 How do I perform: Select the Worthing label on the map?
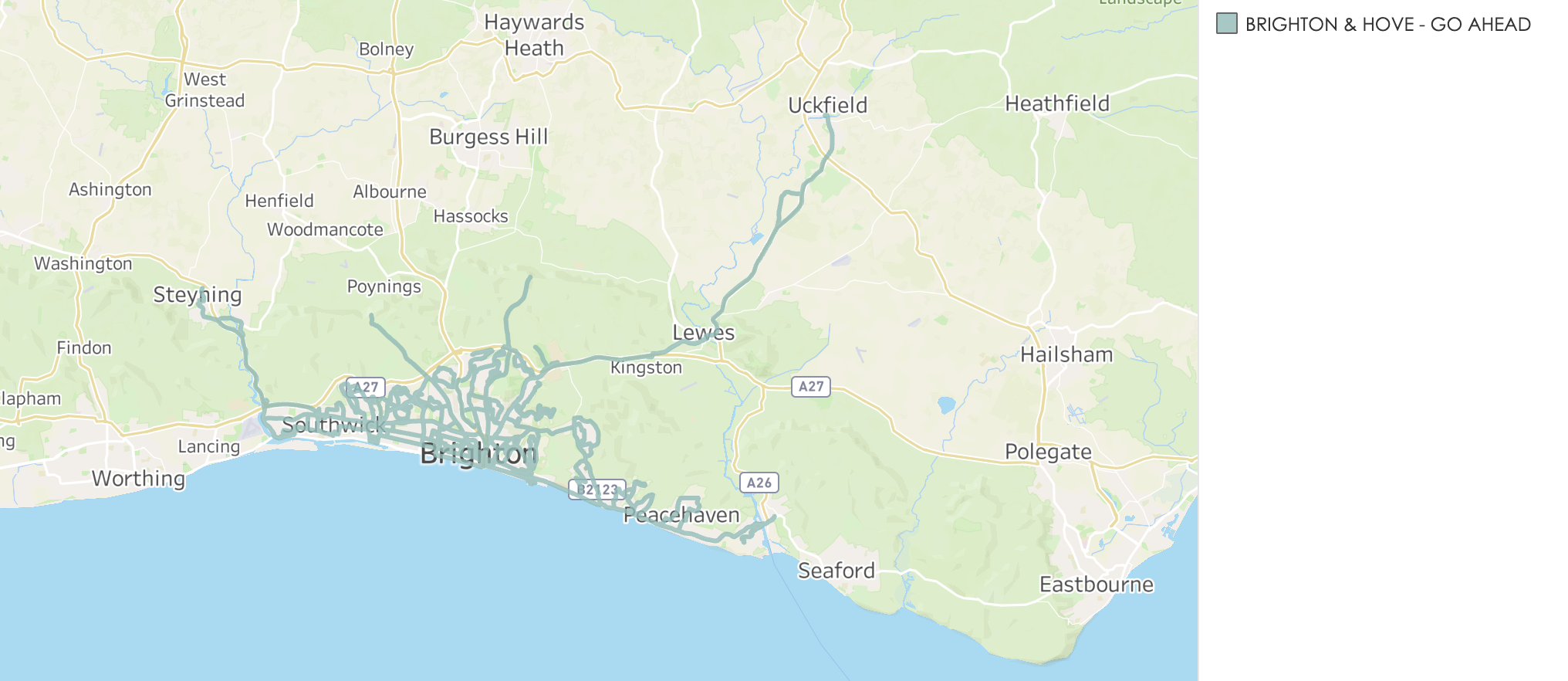tap(139, 479)
